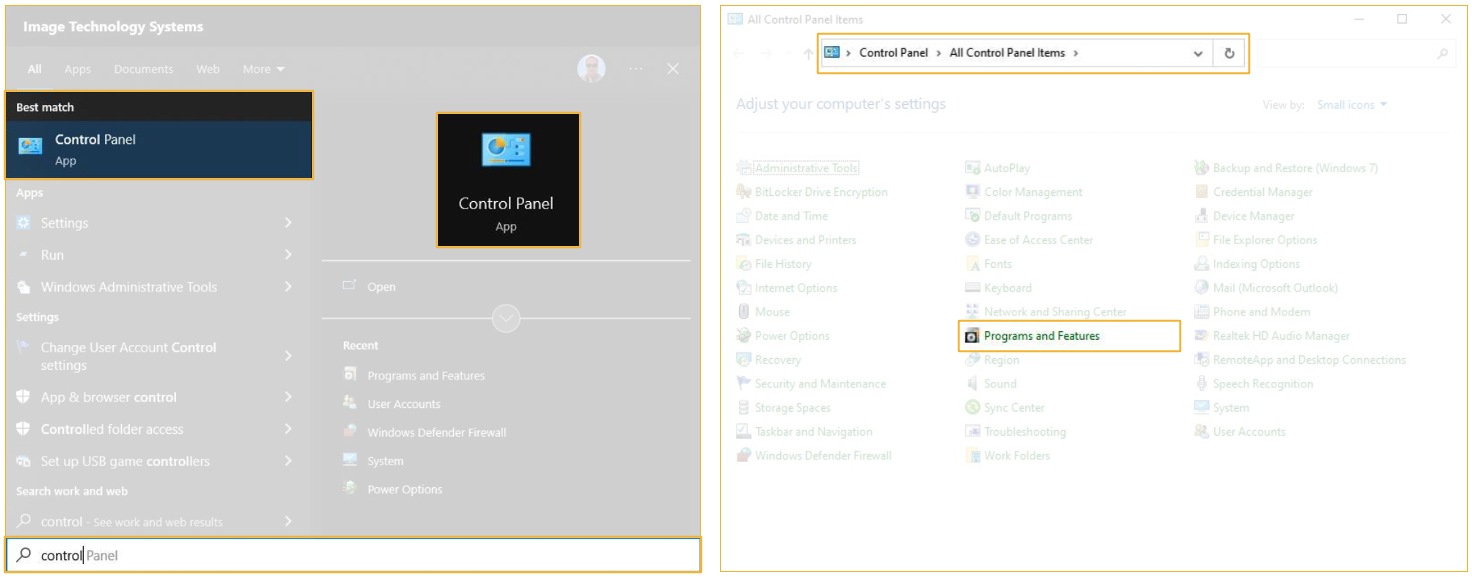The height and width of the screenshot is (577, 1472).
Task: Click the large Control Panel app tile
Action: coord(507,180)
